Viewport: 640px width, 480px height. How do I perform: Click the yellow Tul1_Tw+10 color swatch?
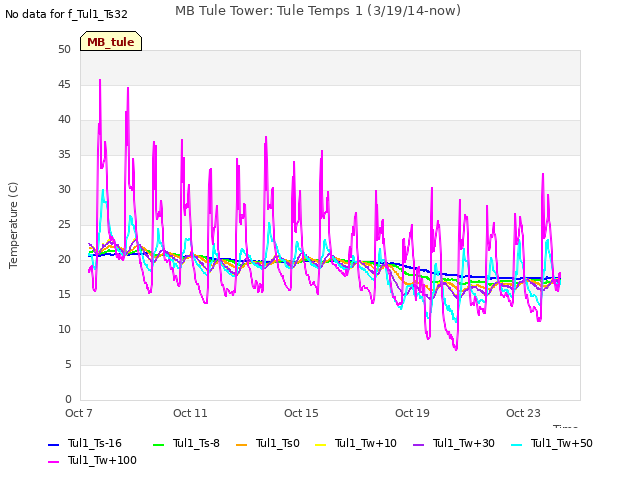coord(321,444)
